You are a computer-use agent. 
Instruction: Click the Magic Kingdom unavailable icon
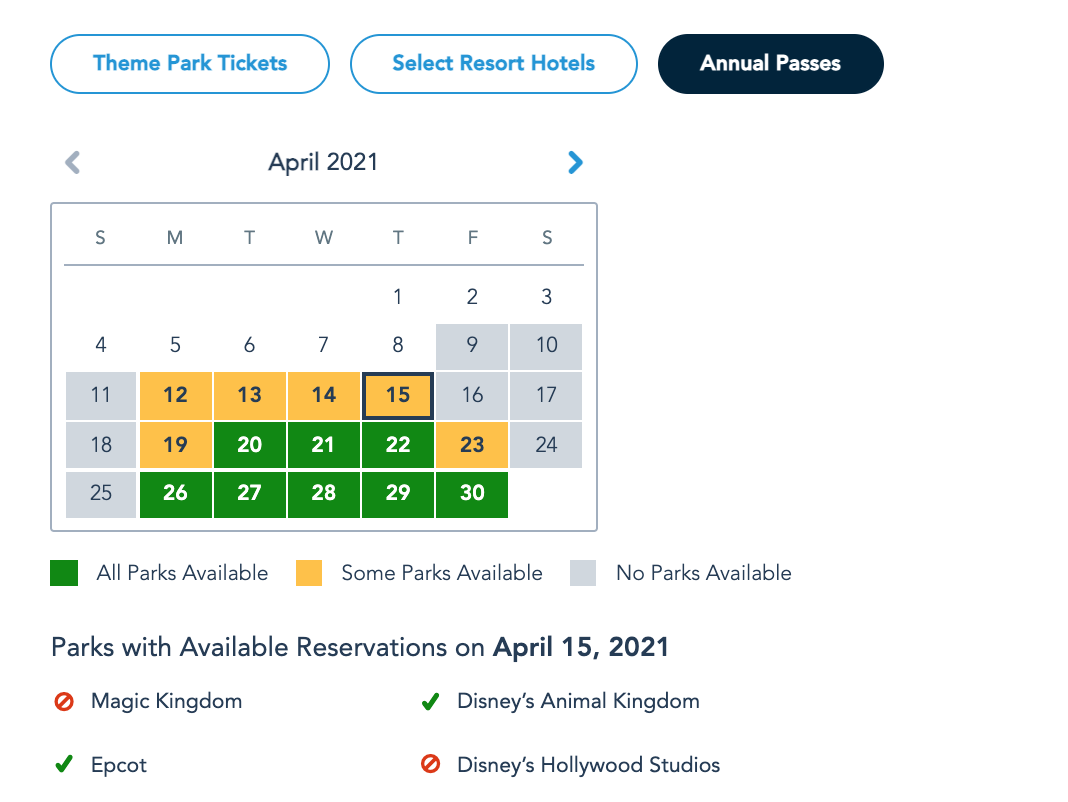pyautogui.click(x=64, y=702)
